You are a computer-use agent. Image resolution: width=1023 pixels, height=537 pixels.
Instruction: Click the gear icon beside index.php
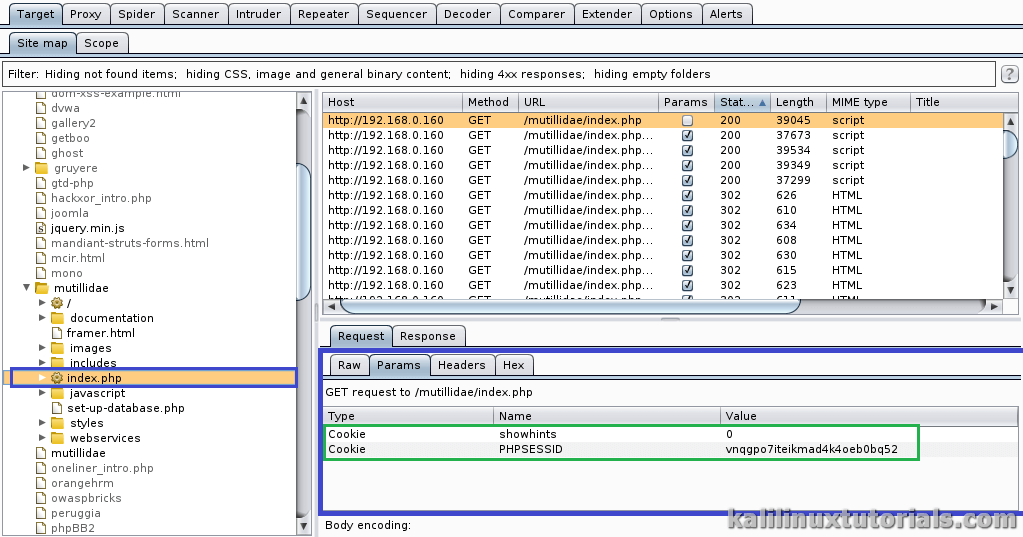pyautogui.click(x=57, y=378)
